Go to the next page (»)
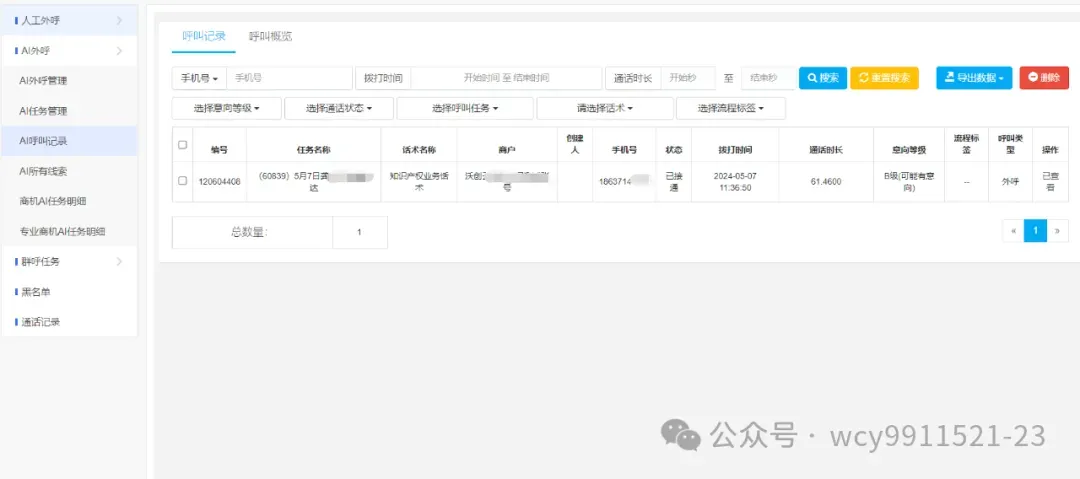 [1058, 231]
